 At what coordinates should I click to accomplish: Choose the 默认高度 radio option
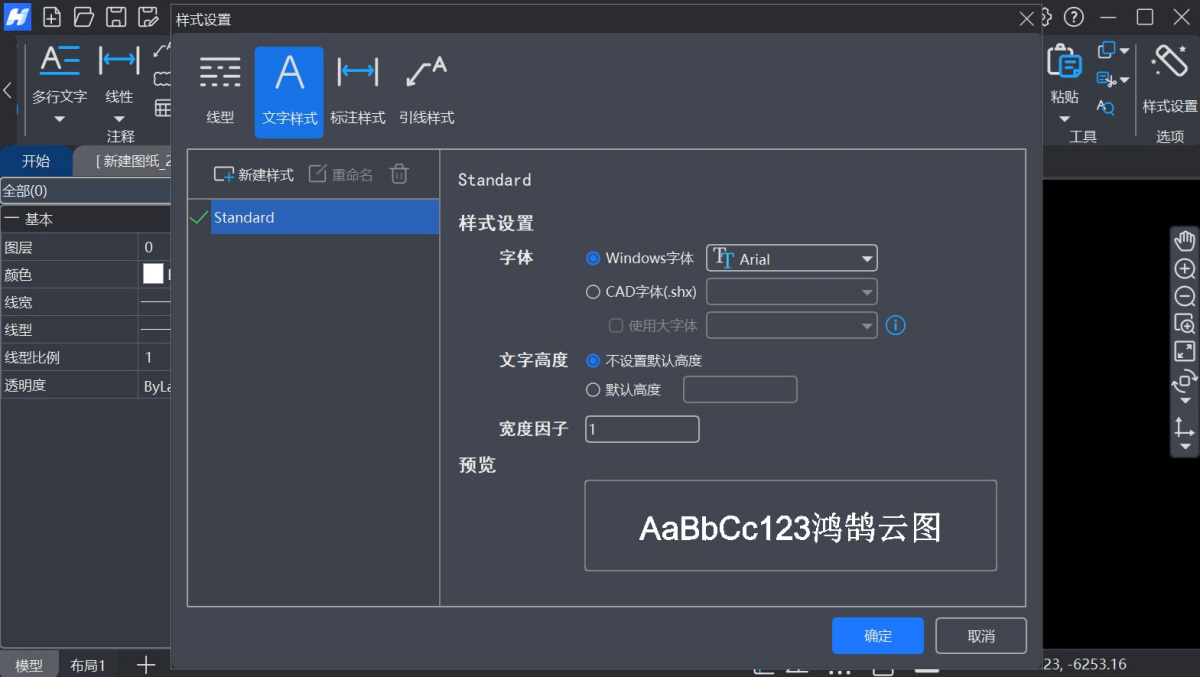(593, 389)
